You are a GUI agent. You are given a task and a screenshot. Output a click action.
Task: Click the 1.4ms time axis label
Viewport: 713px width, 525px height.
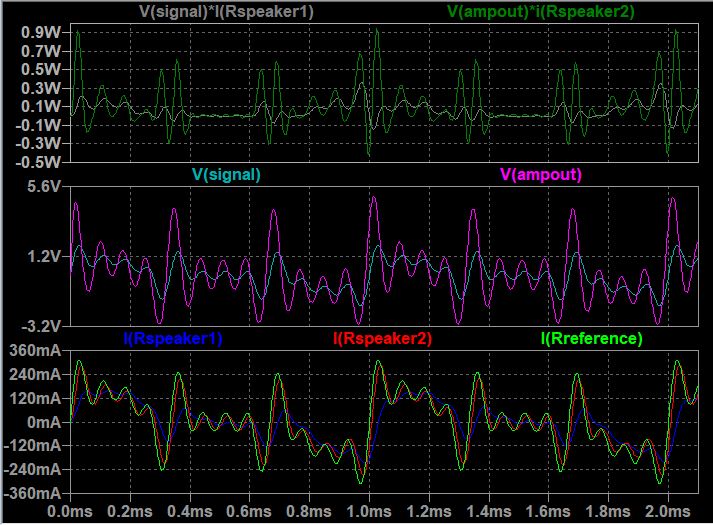coord(489,511)
